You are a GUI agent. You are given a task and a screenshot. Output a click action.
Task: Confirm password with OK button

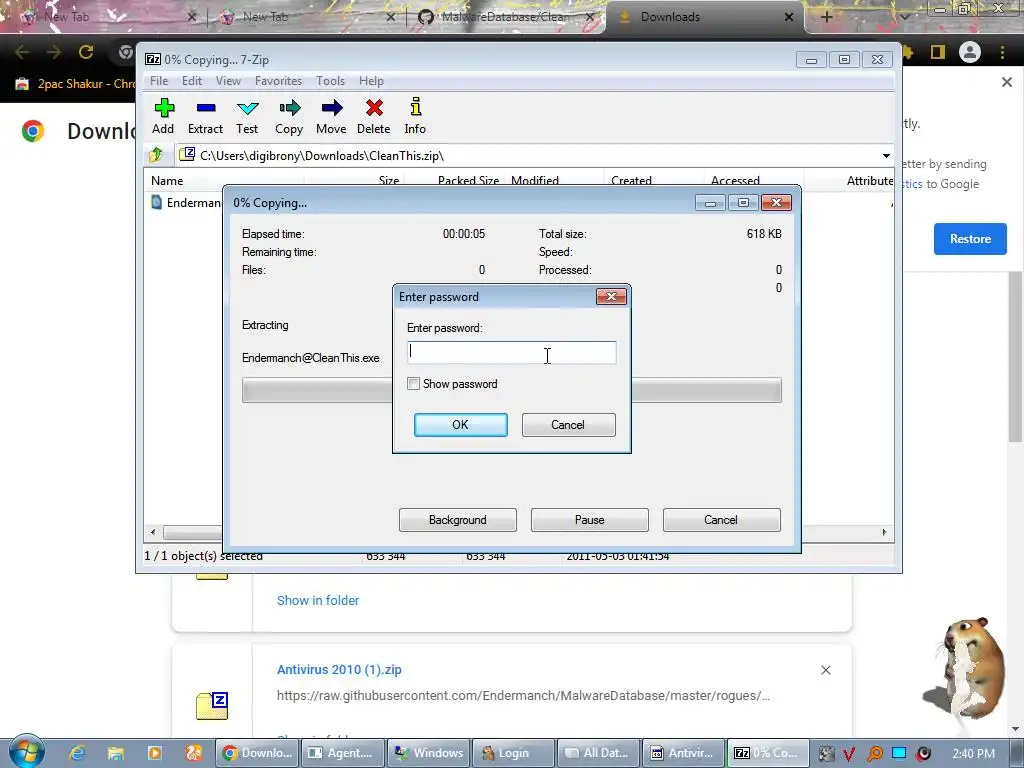[460, 424]
